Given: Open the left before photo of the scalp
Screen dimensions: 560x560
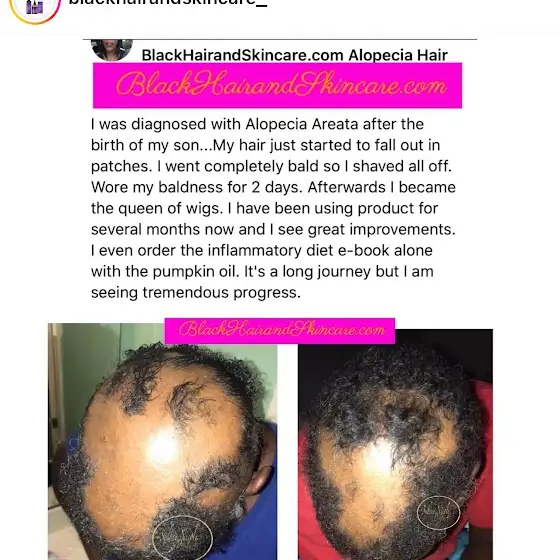Looking at the screenshot, I should pyautogui.click(x=162, y=441).
